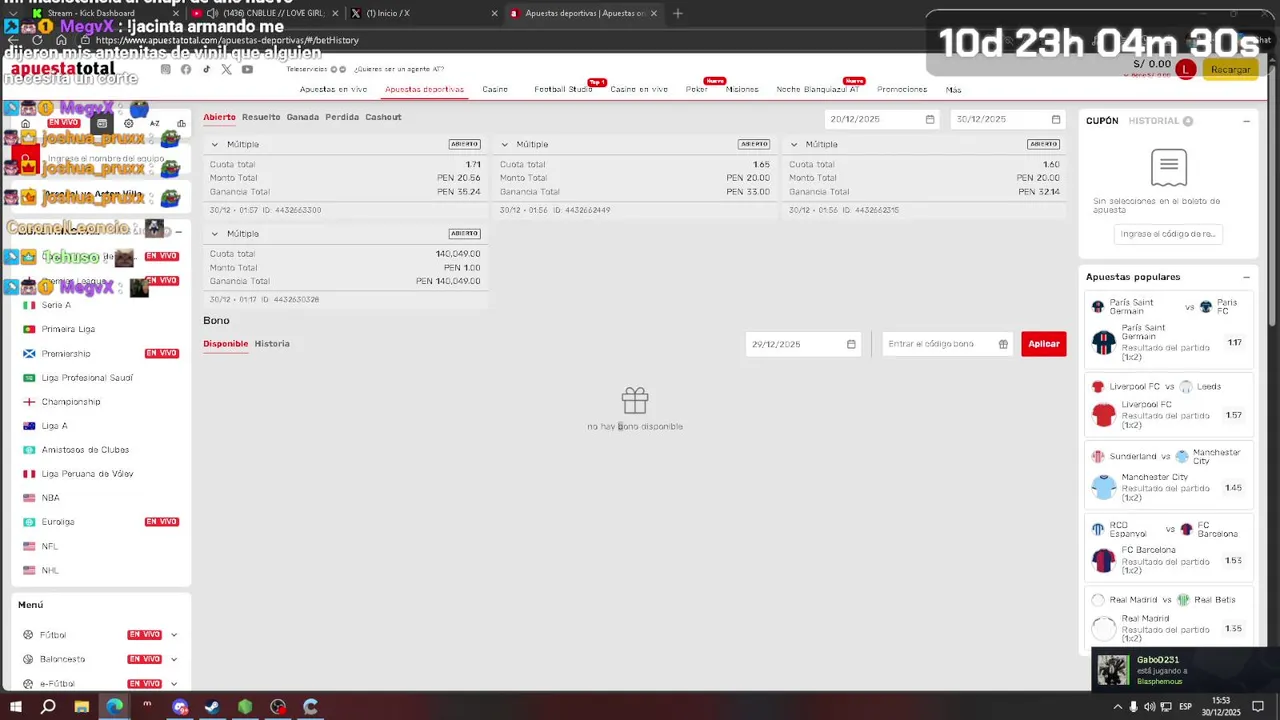Expand the e-Fútbol menu chevron
This screenshot has width=1280, height=720.
click(x=174, y=684)
